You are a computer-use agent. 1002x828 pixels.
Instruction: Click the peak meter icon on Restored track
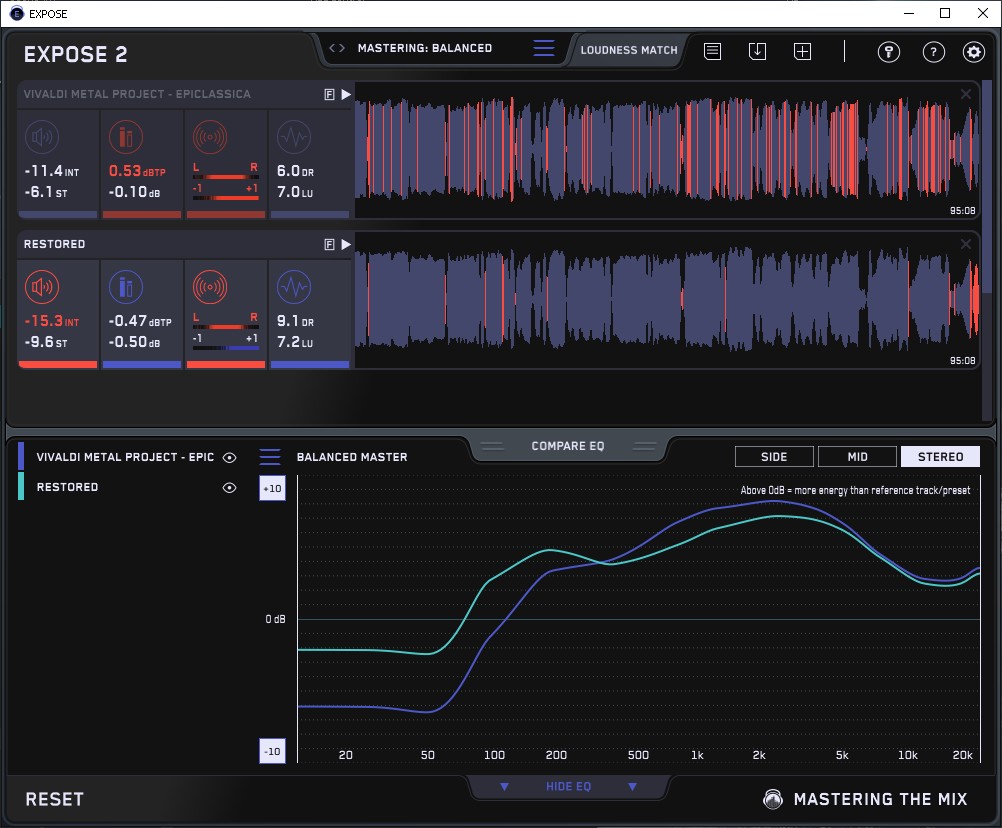(x=126, y=287)
